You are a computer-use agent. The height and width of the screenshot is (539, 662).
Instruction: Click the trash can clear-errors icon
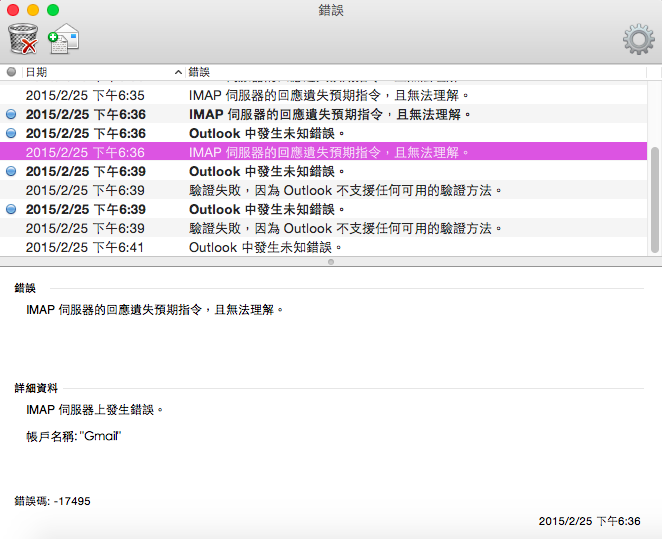point(23,39)
